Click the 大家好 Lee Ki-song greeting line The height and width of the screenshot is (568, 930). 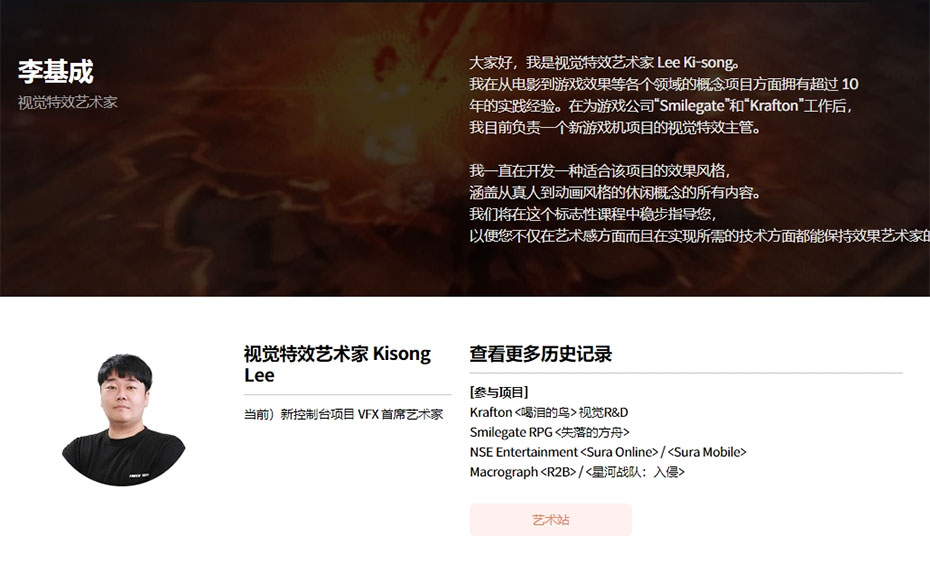[x=604, y=63]
